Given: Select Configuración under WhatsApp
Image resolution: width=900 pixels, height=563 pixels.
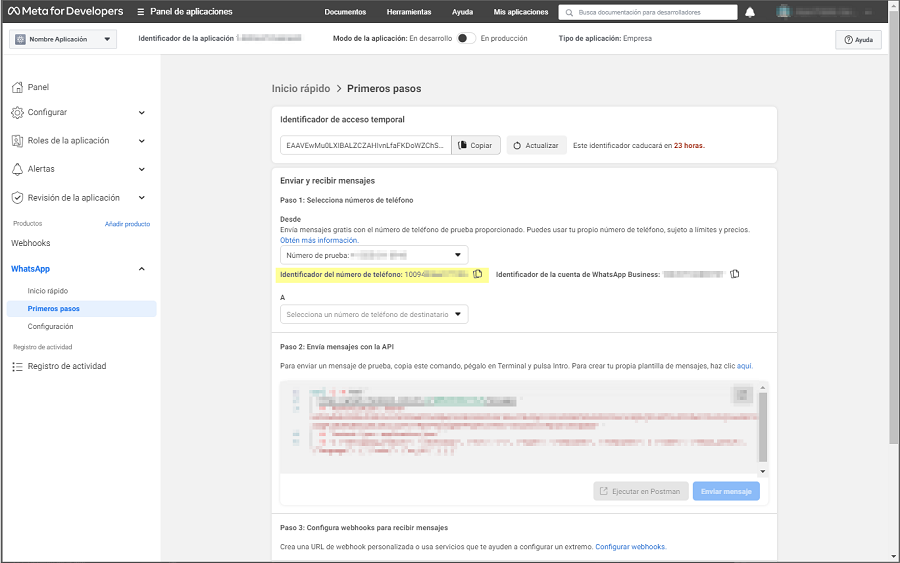Looking at the screenshot, I should 51,327.
